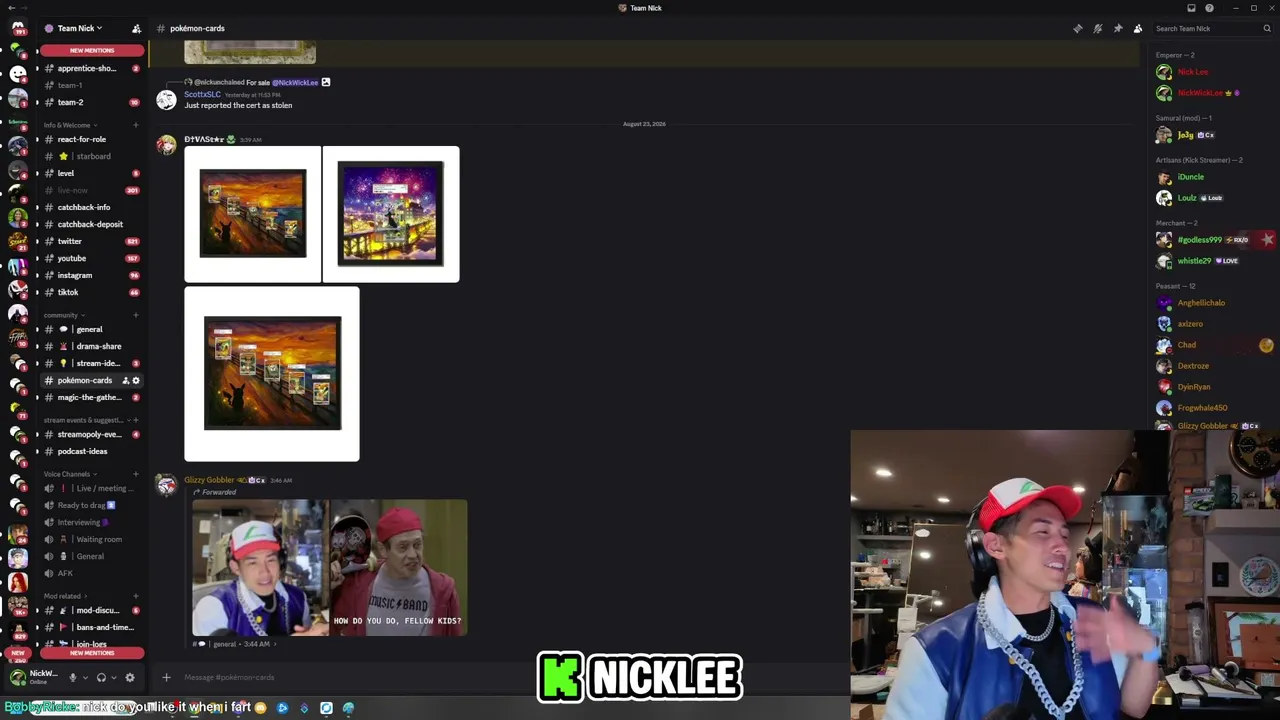Expand the Mod related category
Screen dimensions: 1280x720
[x=66, y=596]
